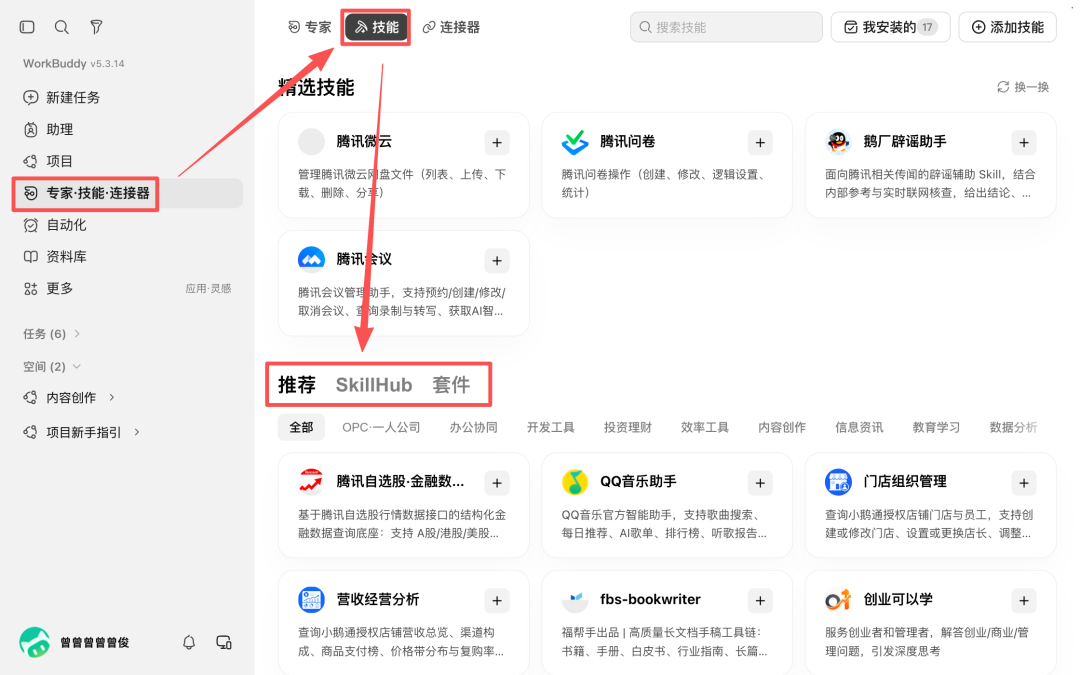1080x675 pixels.
Task: Filter by 信息资讯 category
Action: [x=859, y=427]
